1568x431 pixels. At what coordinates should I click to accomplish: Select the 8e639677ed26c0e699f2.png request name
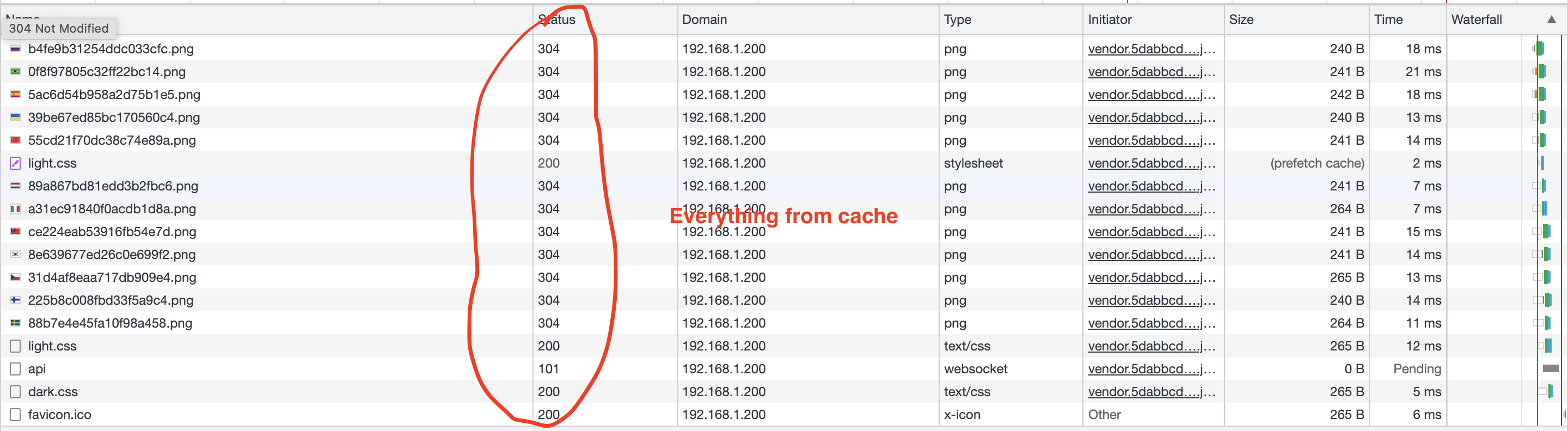click(112, 255)
